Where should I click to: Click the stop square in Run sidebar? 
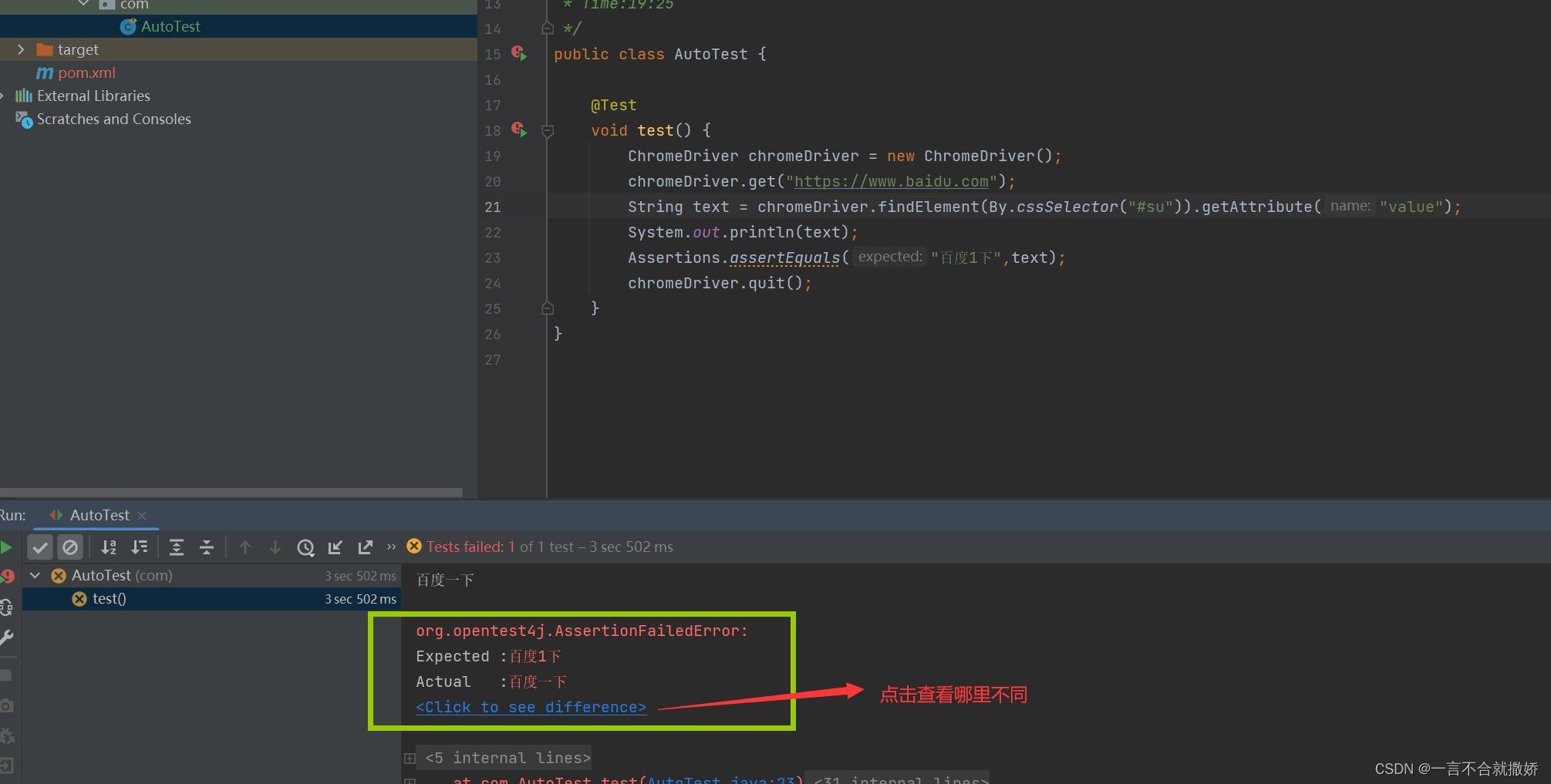[5, 675]
